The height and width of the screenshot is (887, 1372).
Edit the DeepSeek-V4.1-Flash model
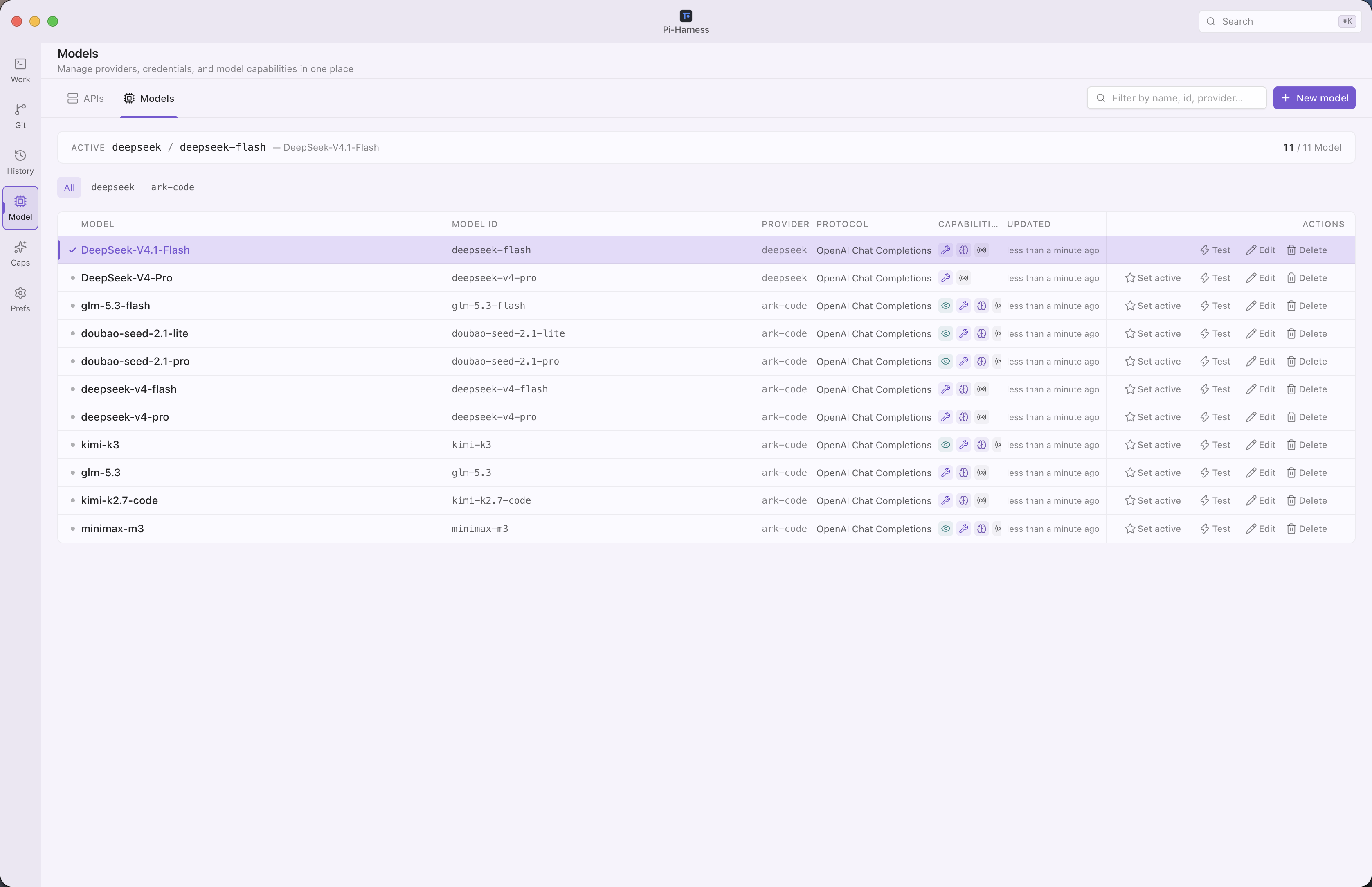click(x=1260, y=250)
